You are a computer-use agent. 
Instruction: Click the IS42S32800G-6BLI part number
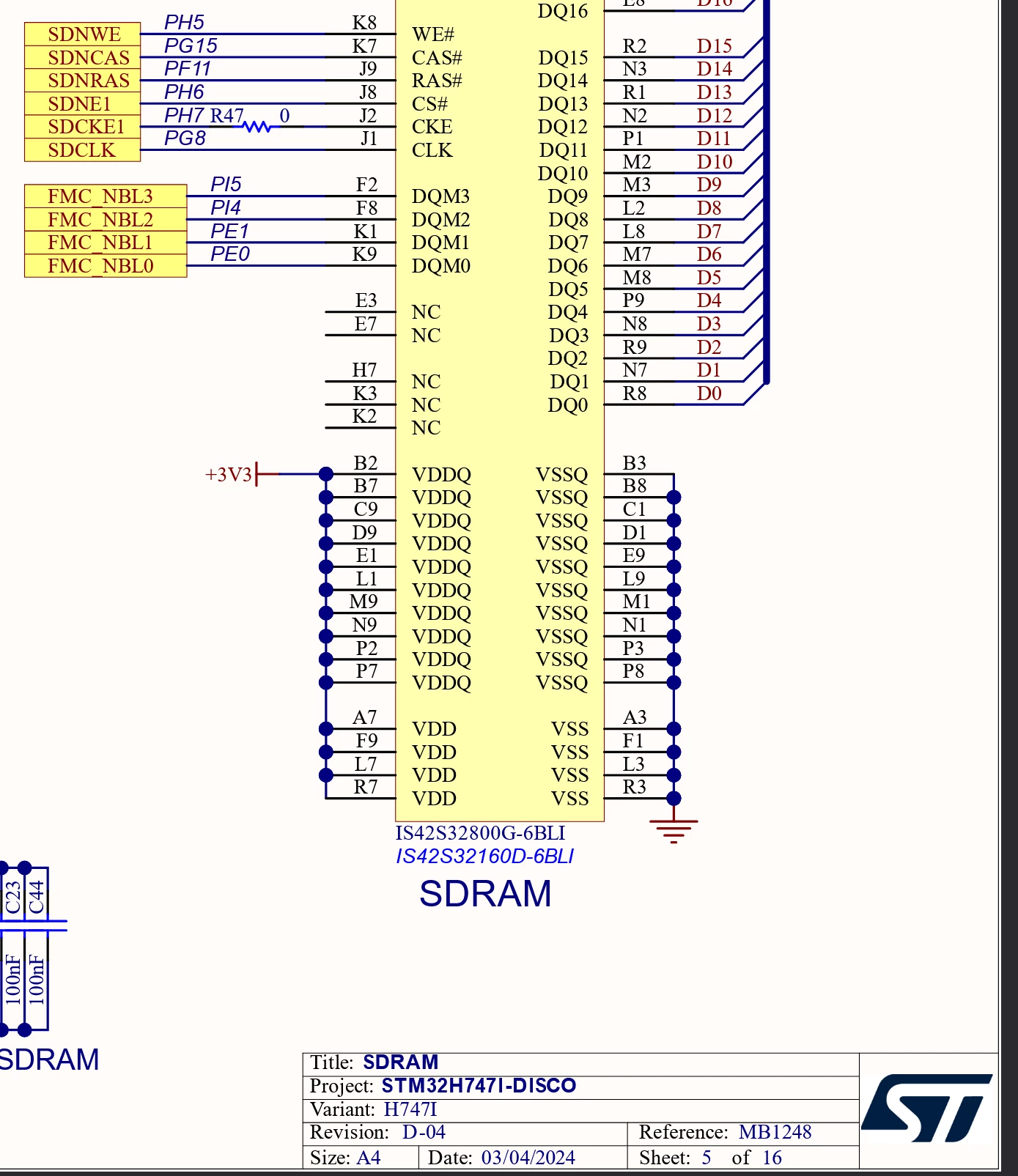(x=480, y=833)
